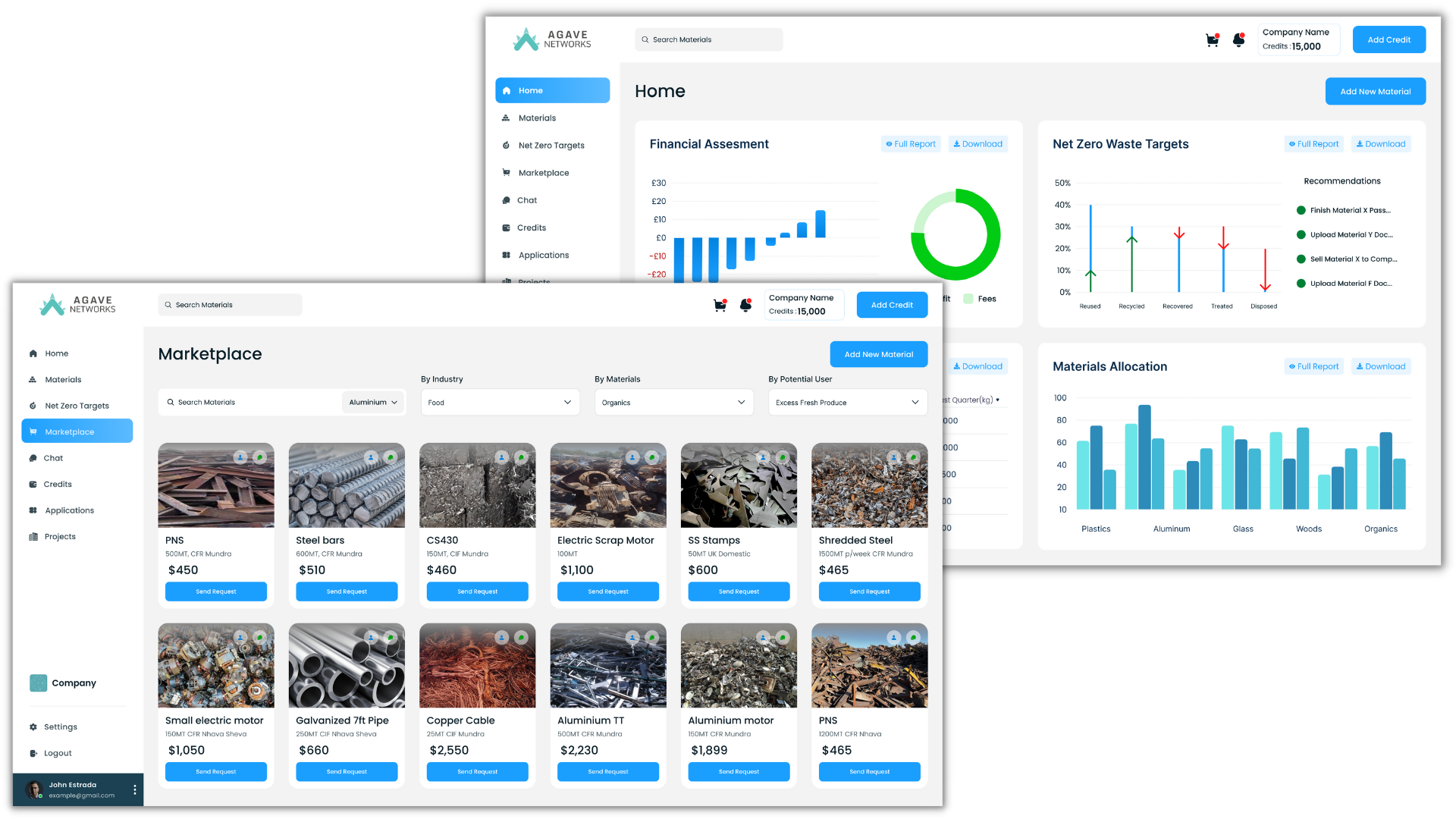1456x819 pixels.
Task: Open the Excess Fresh Produce dropdown
Action: (x=847, y=402)
